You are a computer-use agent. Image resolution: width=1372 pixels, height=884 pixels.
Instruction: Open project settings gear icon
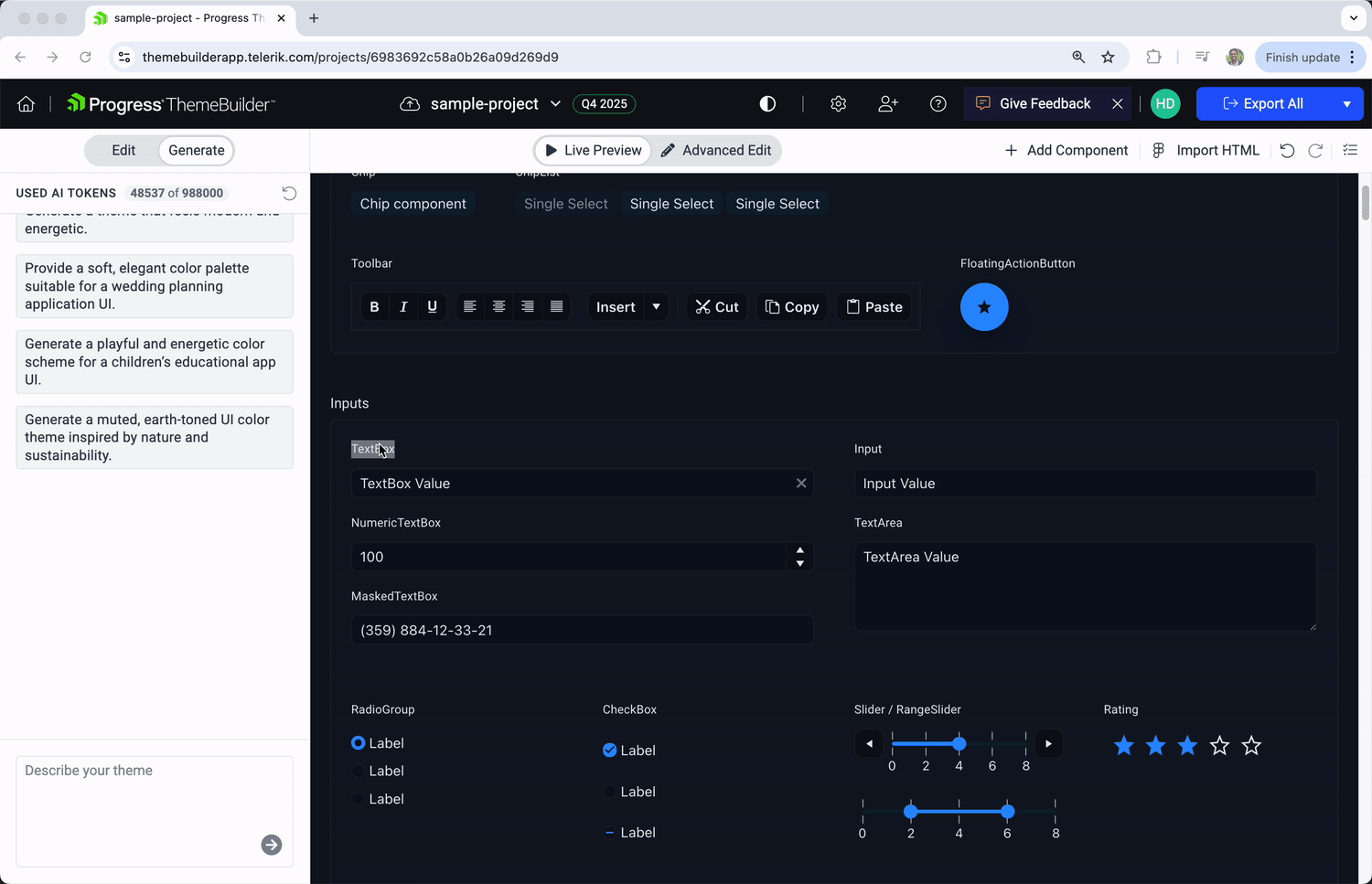838,104
